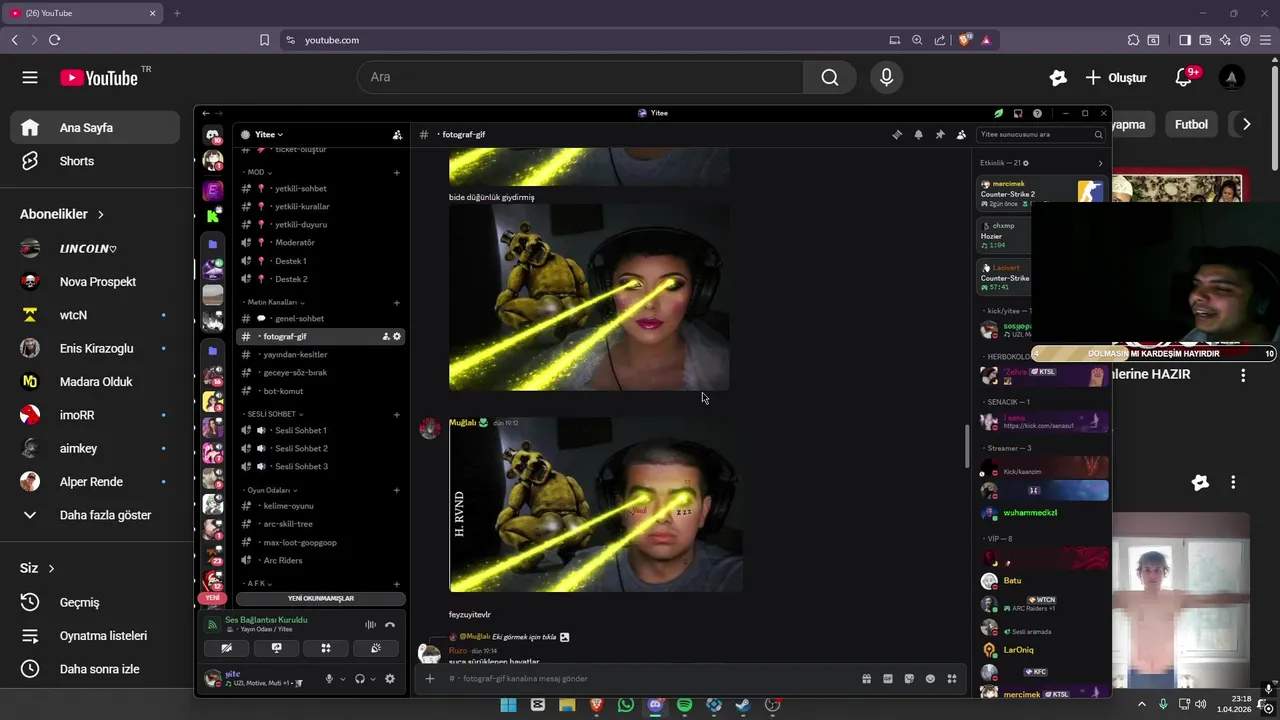Collapse SESLİ SOHBET category
1280x720 pixels.
click(x=273, y=414)
